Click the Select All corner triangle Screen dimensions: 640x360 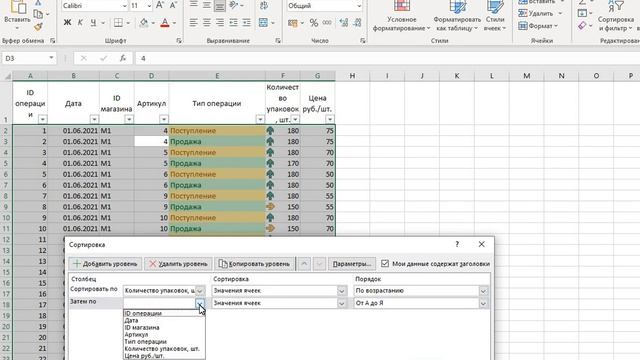7,76
